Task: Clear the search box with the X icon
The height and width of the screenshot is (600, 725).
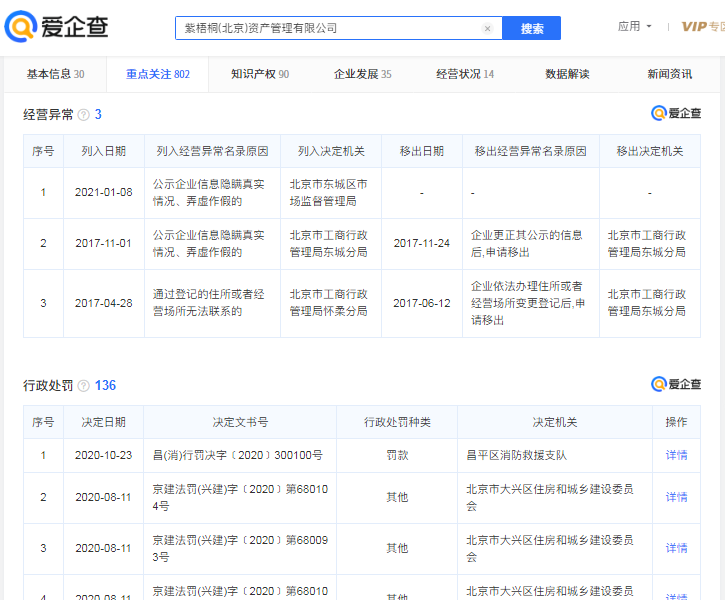Action: point(487,29)
